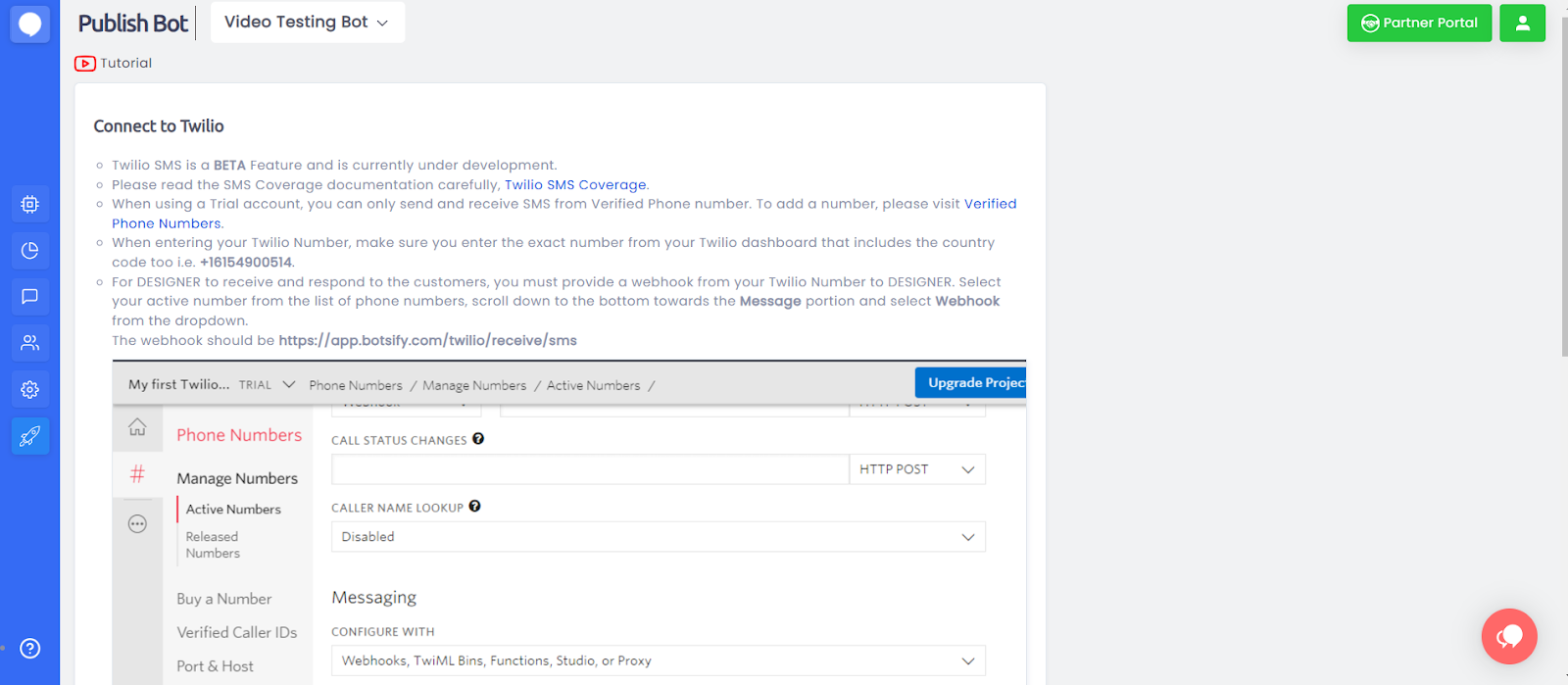Open the users icon in the sidebar
1568x685 pixels.
click(30, 343)
